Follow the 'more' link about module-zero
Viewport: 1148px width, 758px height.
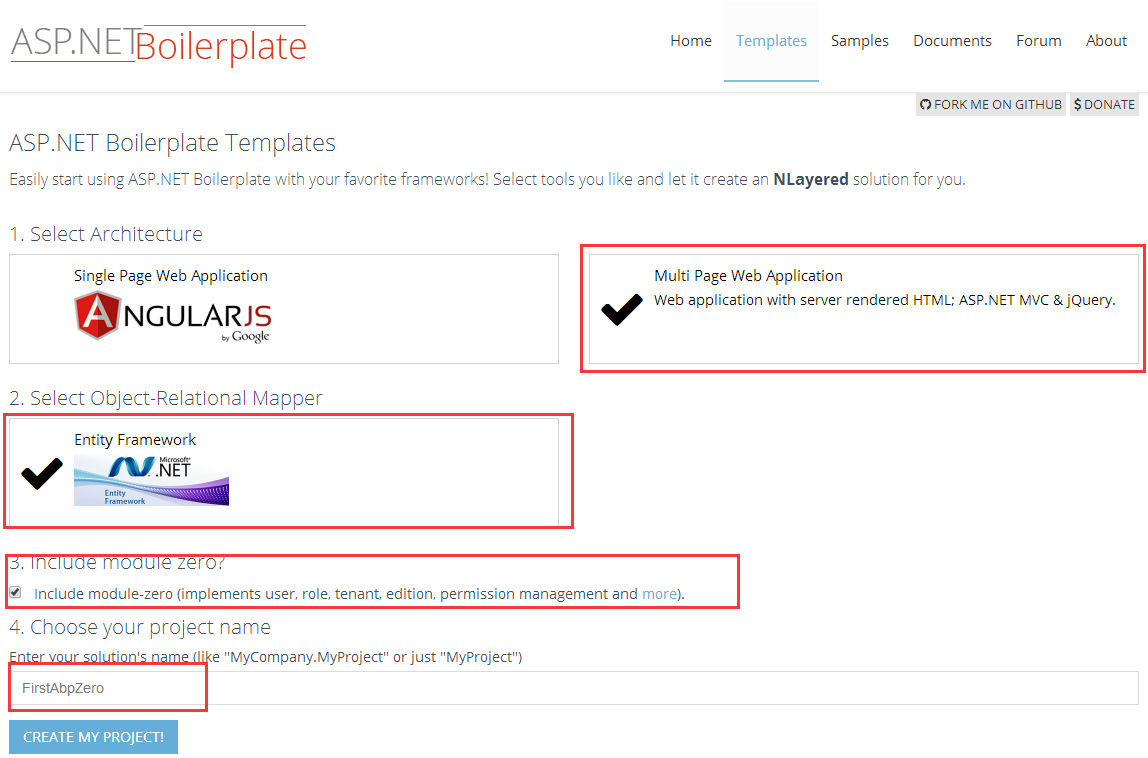point(659,594)
